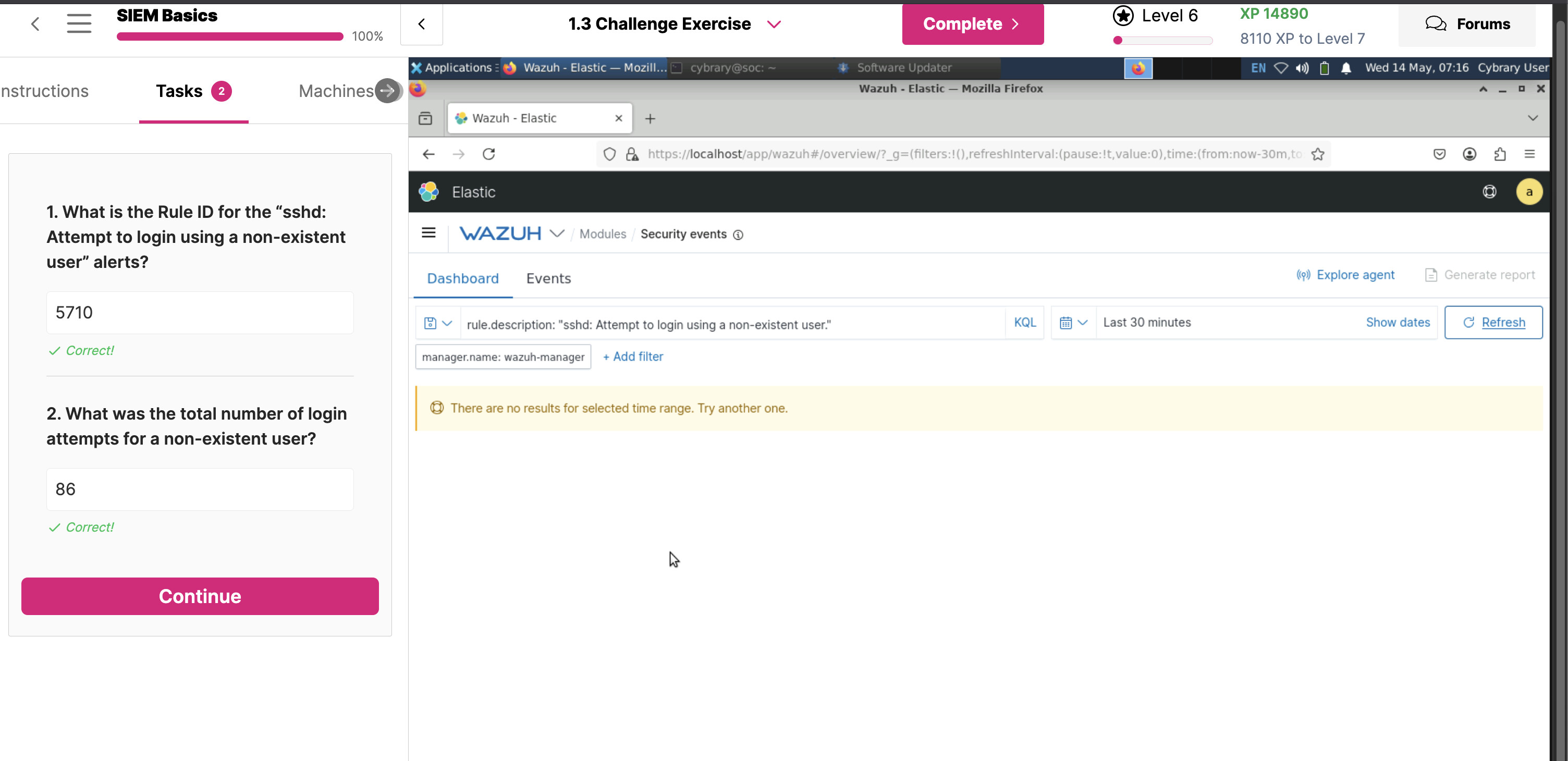The height and width of the screenshot is (761, 1568).
Task: Click the Refresh button
Action: pyautogui.click(x=1493, y=323)
